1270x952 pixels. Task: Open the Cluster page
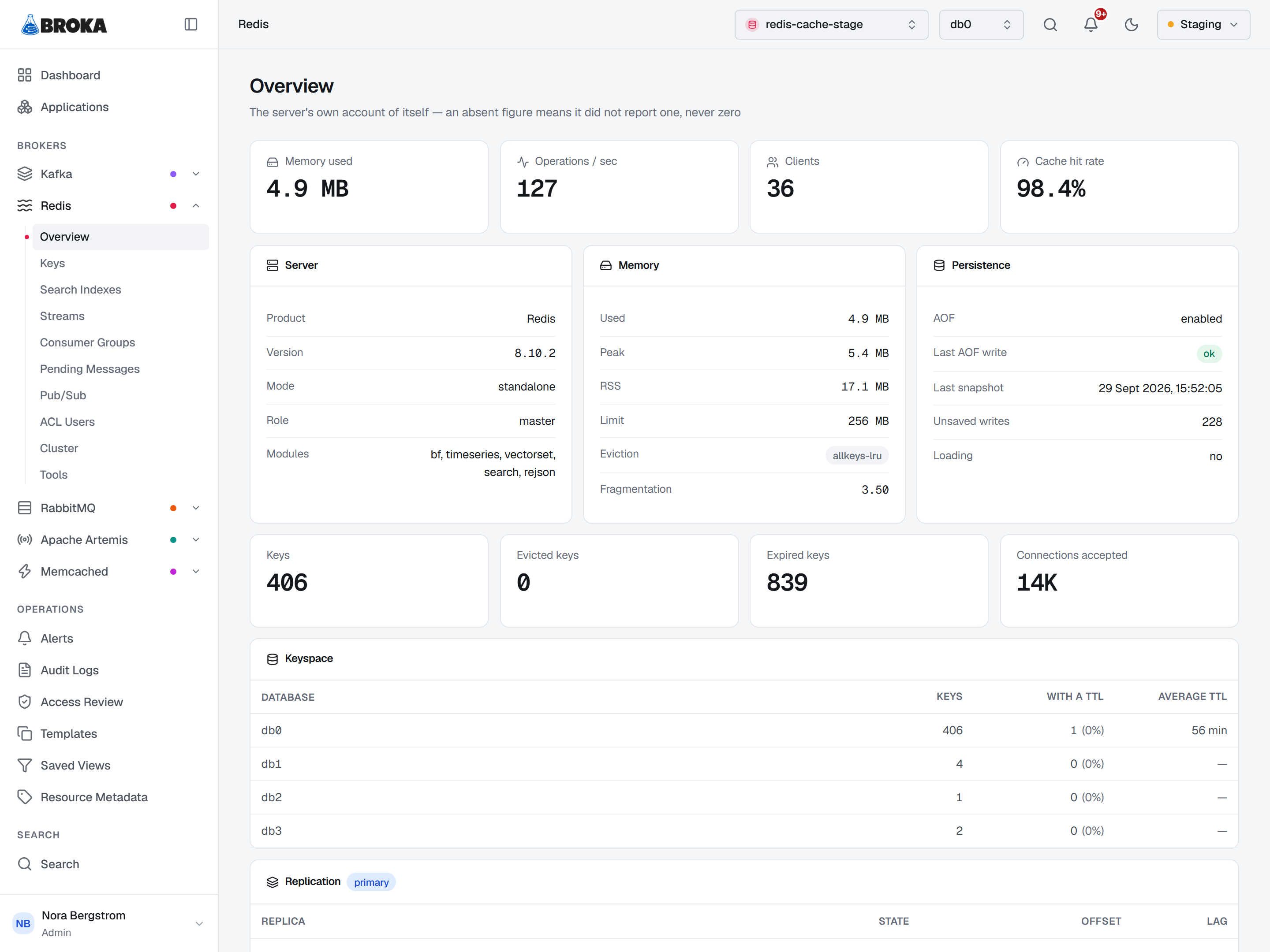click(x=120, y=448)
